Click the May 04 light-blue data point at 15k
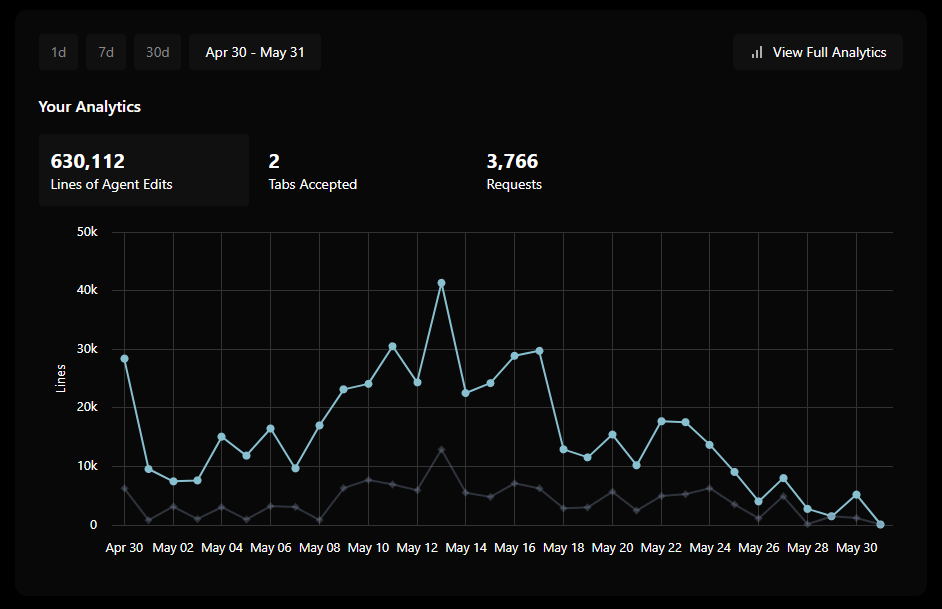 pos(222,437)
